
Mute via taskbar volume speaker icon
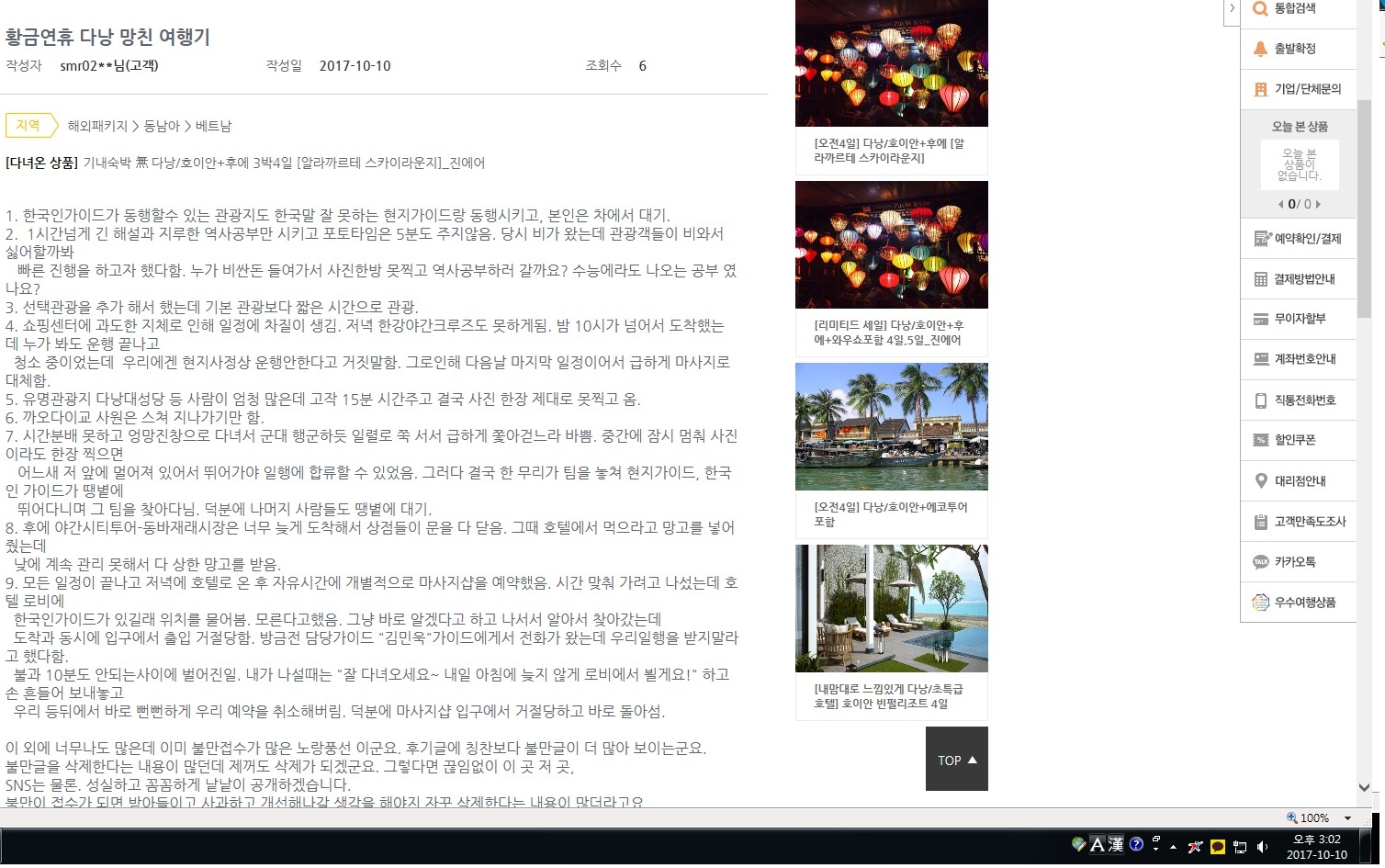click(x=1262, y=847)
